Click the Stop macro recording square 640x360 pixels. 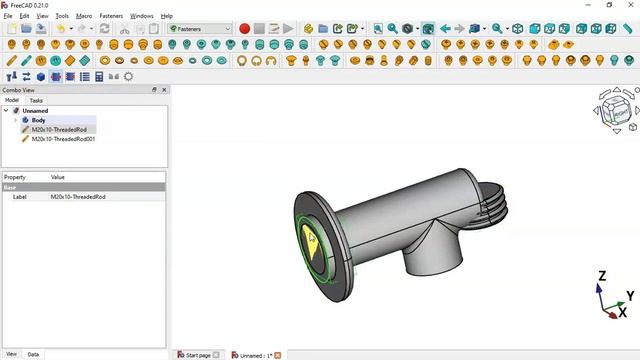point(259,29)
